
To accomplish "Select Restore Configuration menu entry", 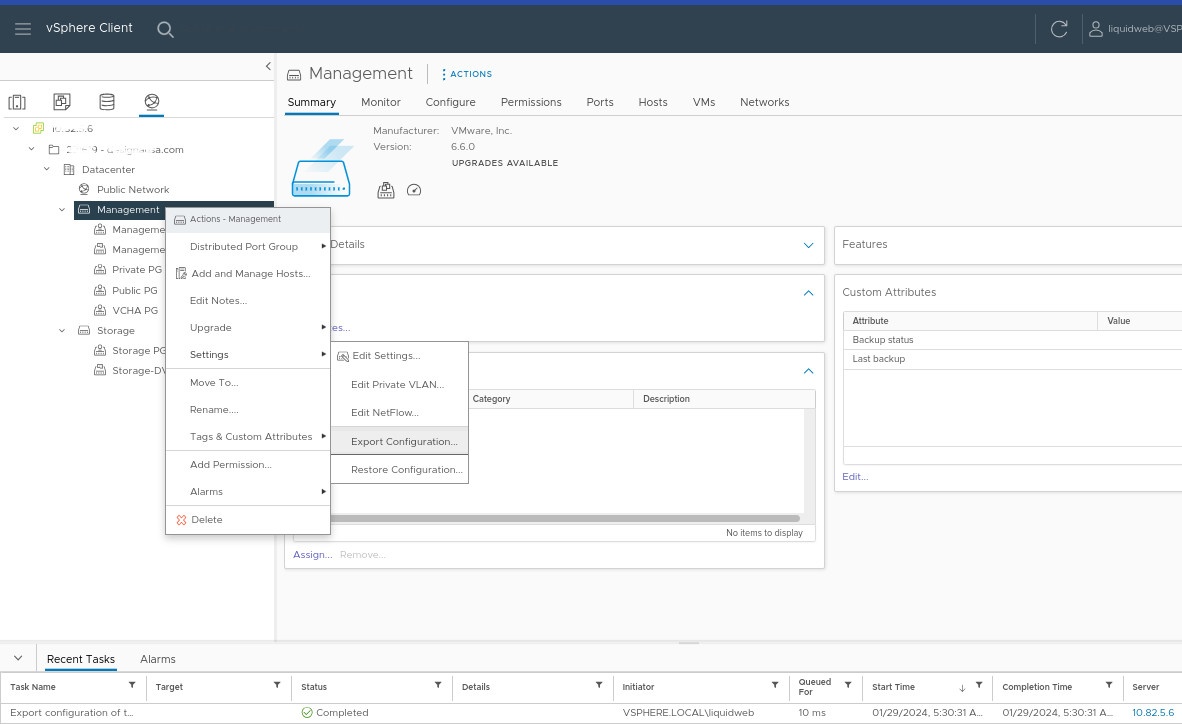I will point(406,469).
